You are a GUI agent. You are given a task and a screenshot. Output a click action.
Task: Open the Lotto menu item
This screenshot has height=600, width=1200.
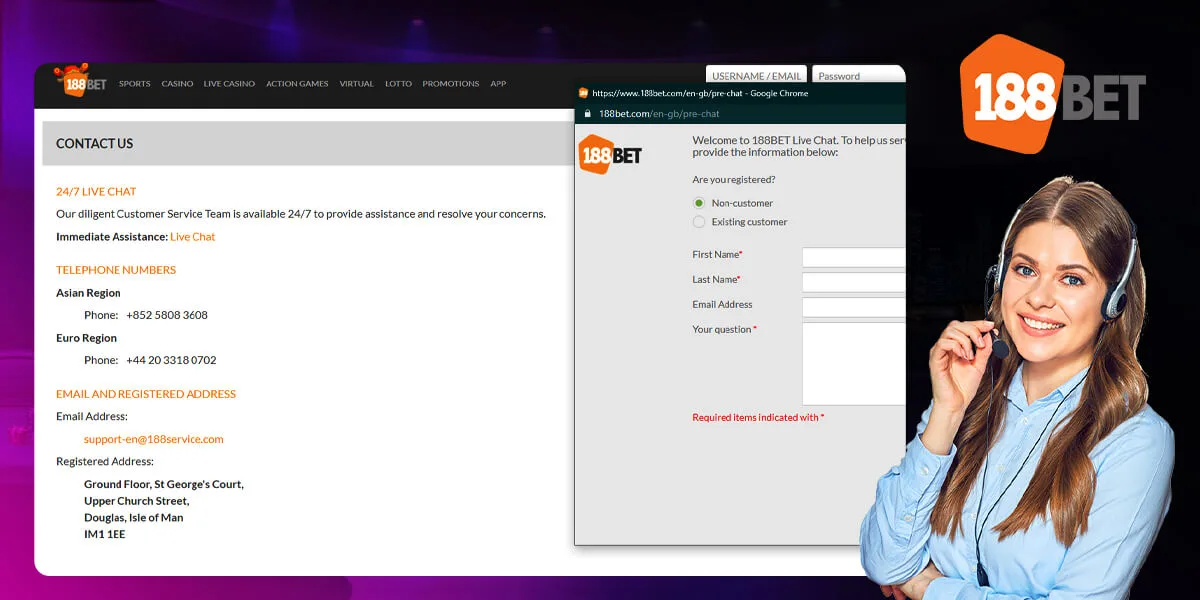(398, 84)
